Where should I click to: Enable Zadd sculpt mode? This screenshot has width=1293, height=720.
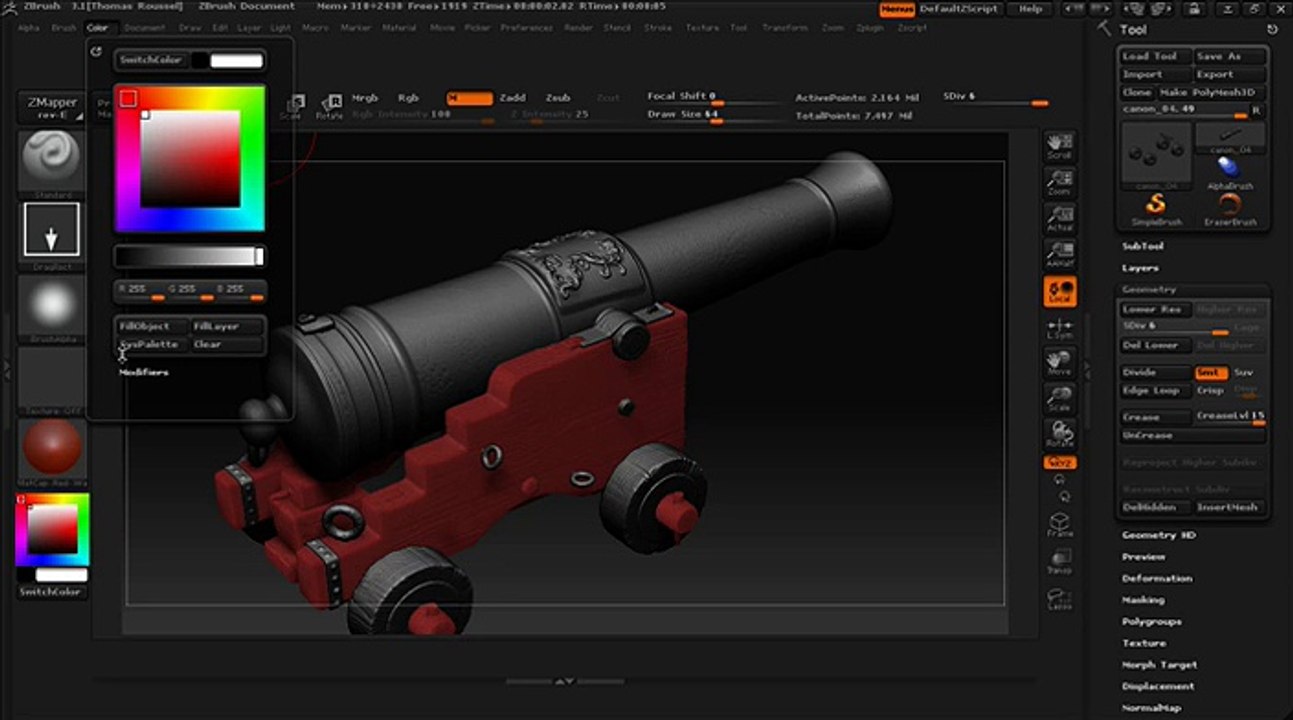click(x=512, y=98)
